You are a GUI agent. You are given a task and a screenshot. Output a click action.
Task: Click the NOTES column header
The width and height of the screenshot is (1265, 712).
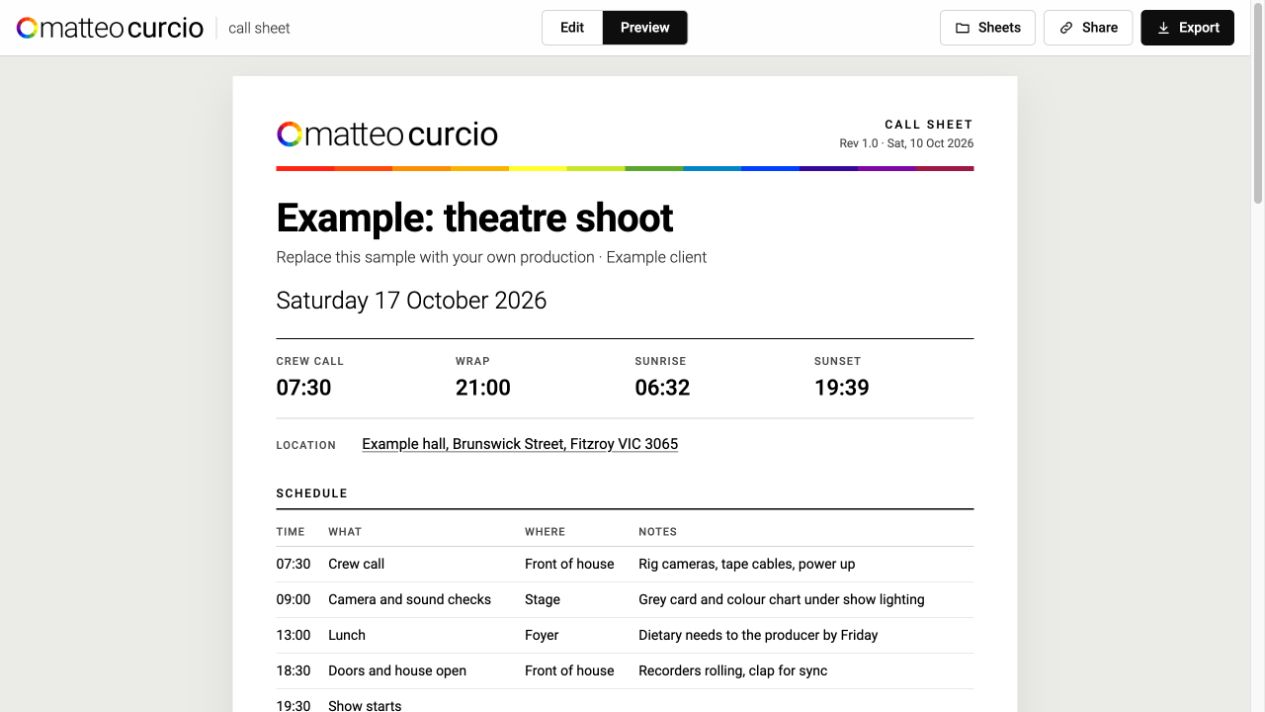point(658,532)
